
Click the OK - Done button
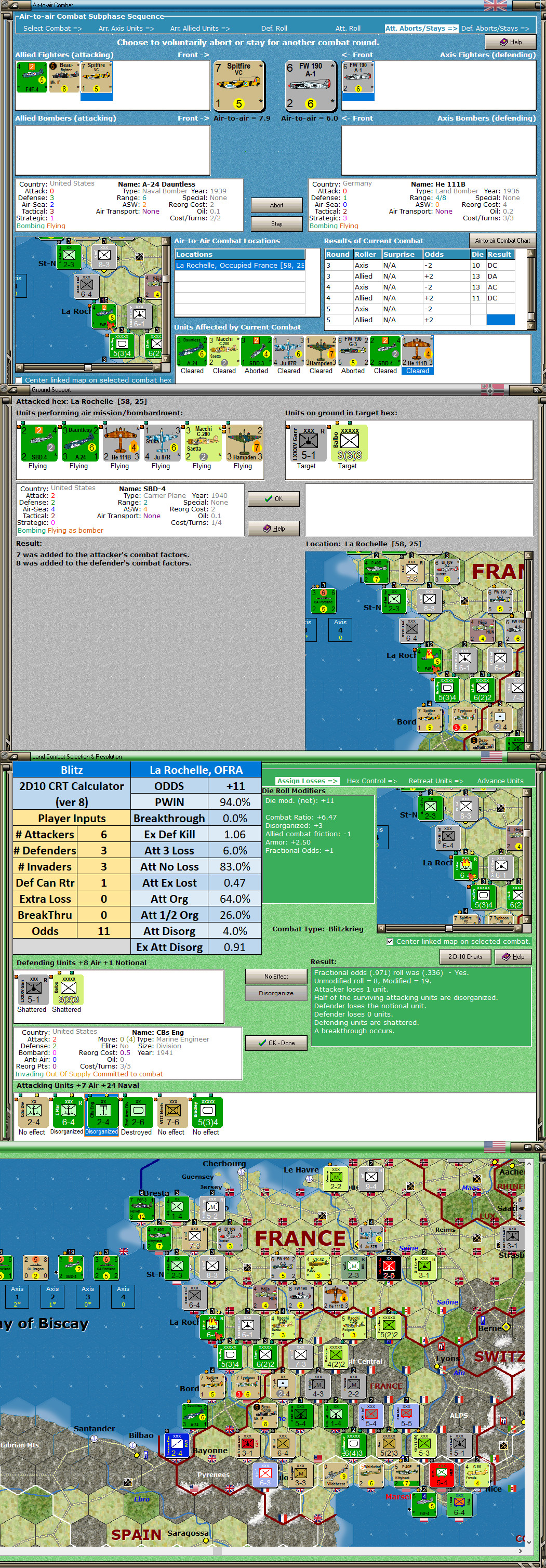[276, 1043]
